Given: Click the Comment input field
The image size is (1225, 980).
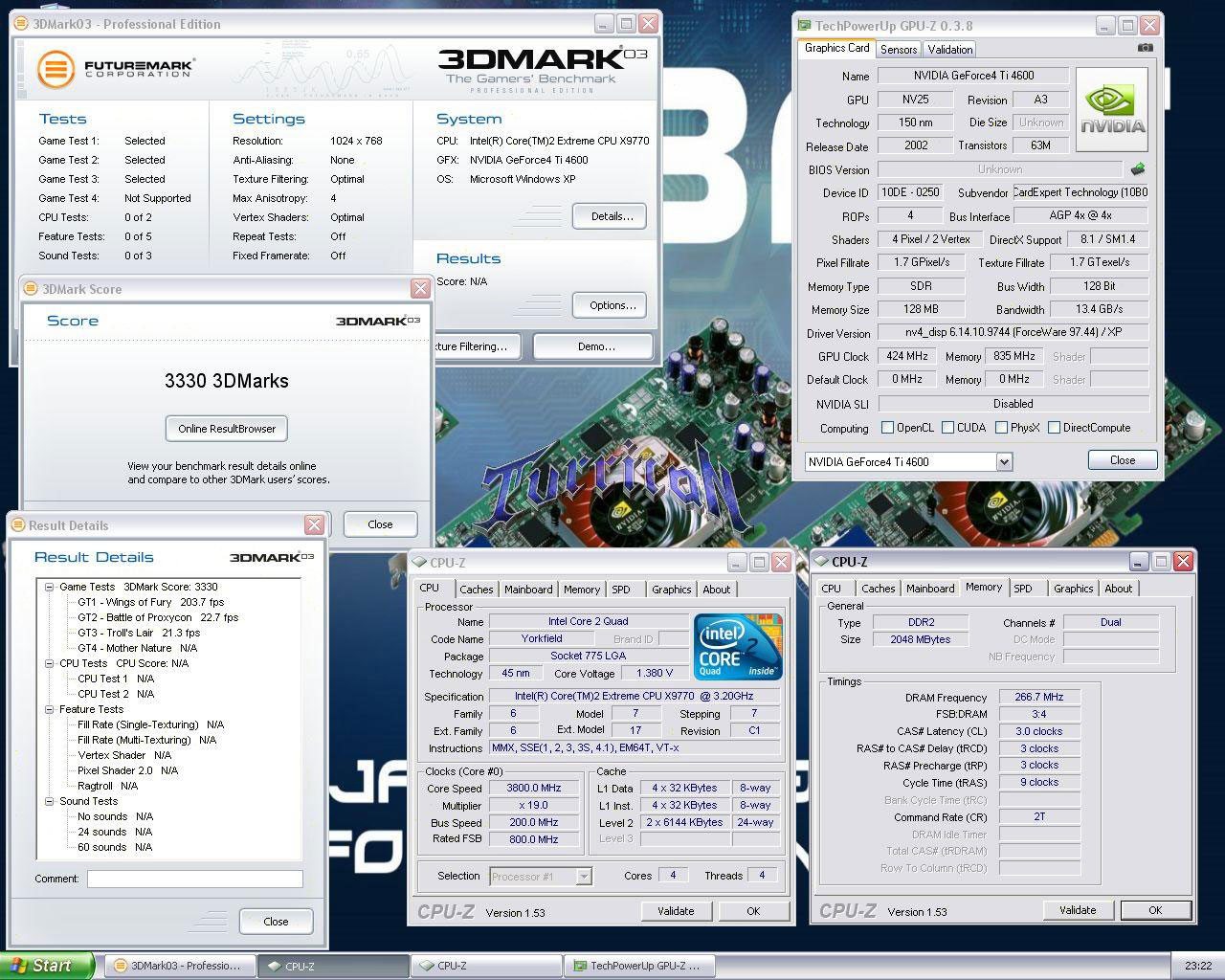Looking at the screenshot, I should click(x=194, y=879).
